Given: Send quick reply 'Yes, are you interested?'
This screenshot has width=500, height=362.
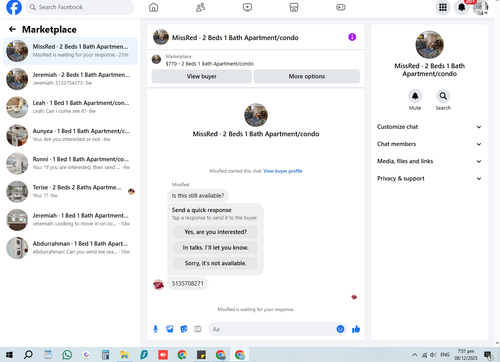Looking at the screenshot, I should 216,232.
